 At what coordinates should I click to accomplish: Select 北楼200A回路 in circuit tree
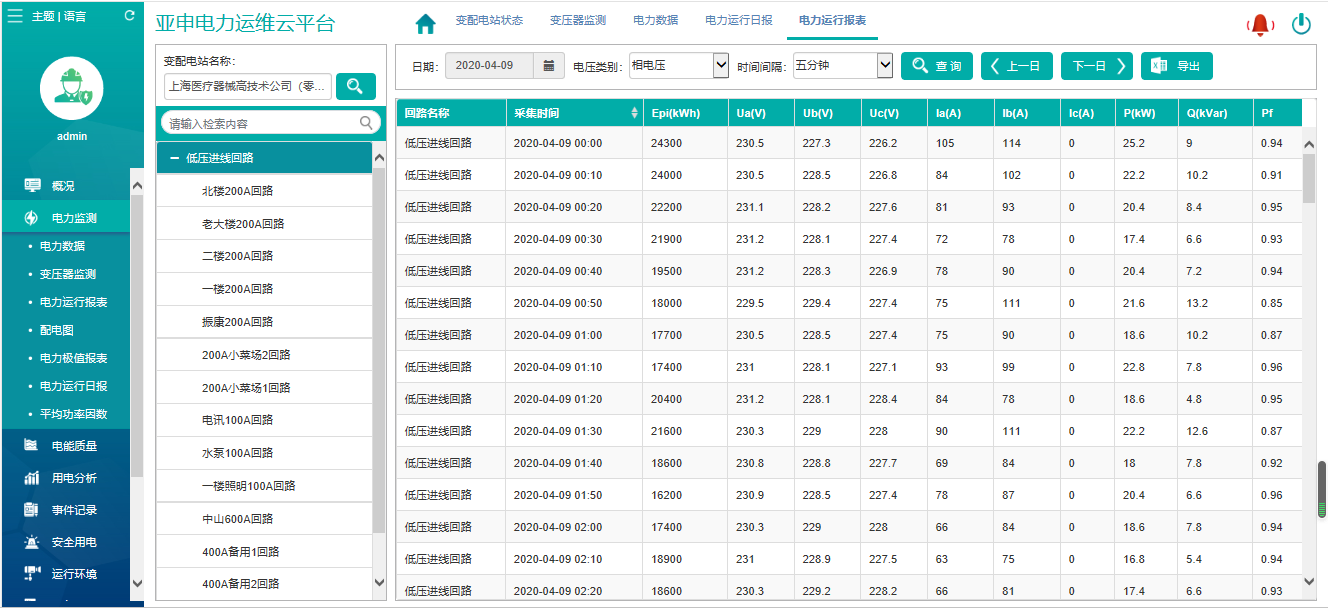click(x=237, y=191)
